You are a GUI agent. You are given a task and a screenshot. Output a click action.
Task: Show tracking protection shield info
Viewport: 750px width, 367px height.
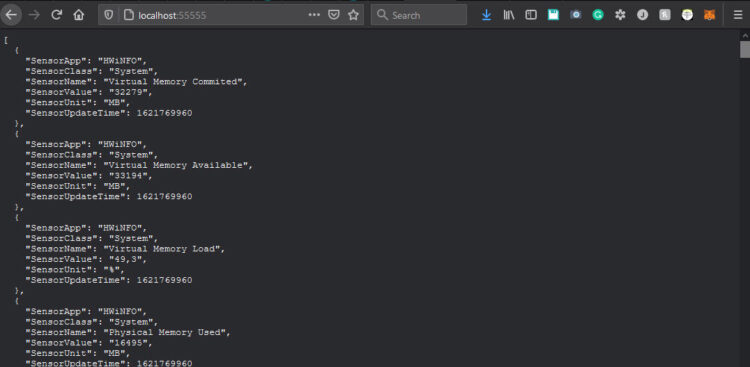click(109, 15)
